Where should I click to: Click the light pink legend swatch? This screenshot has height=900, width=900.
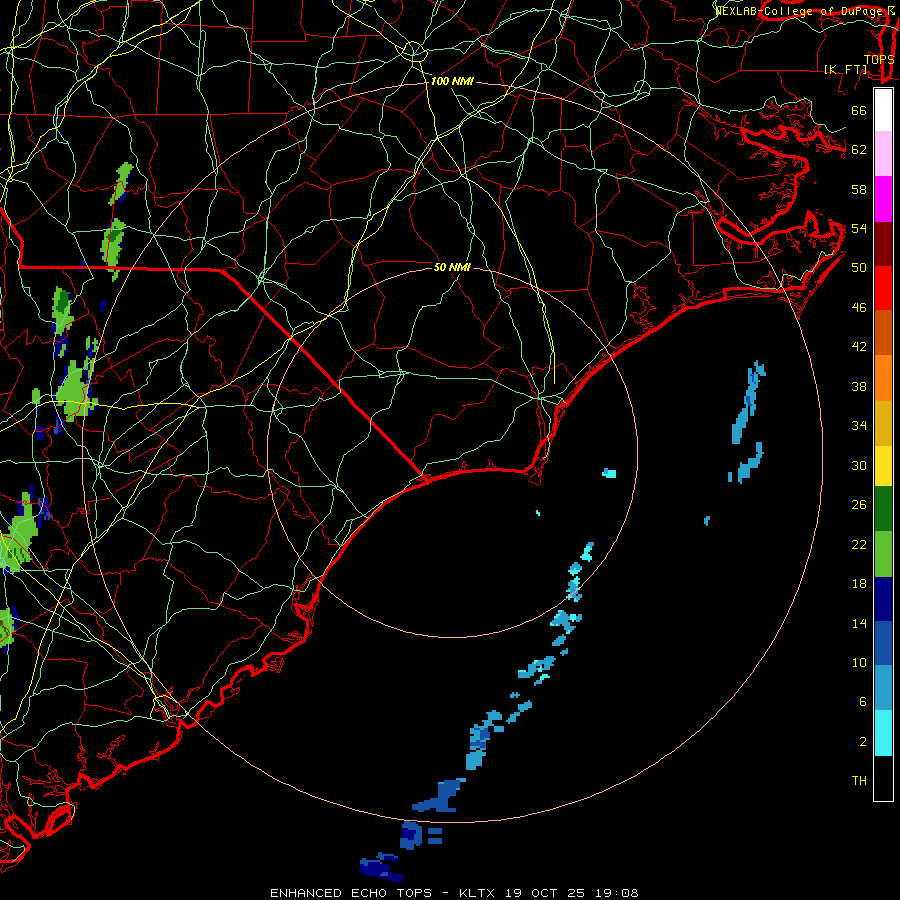[x=883, y=154]
